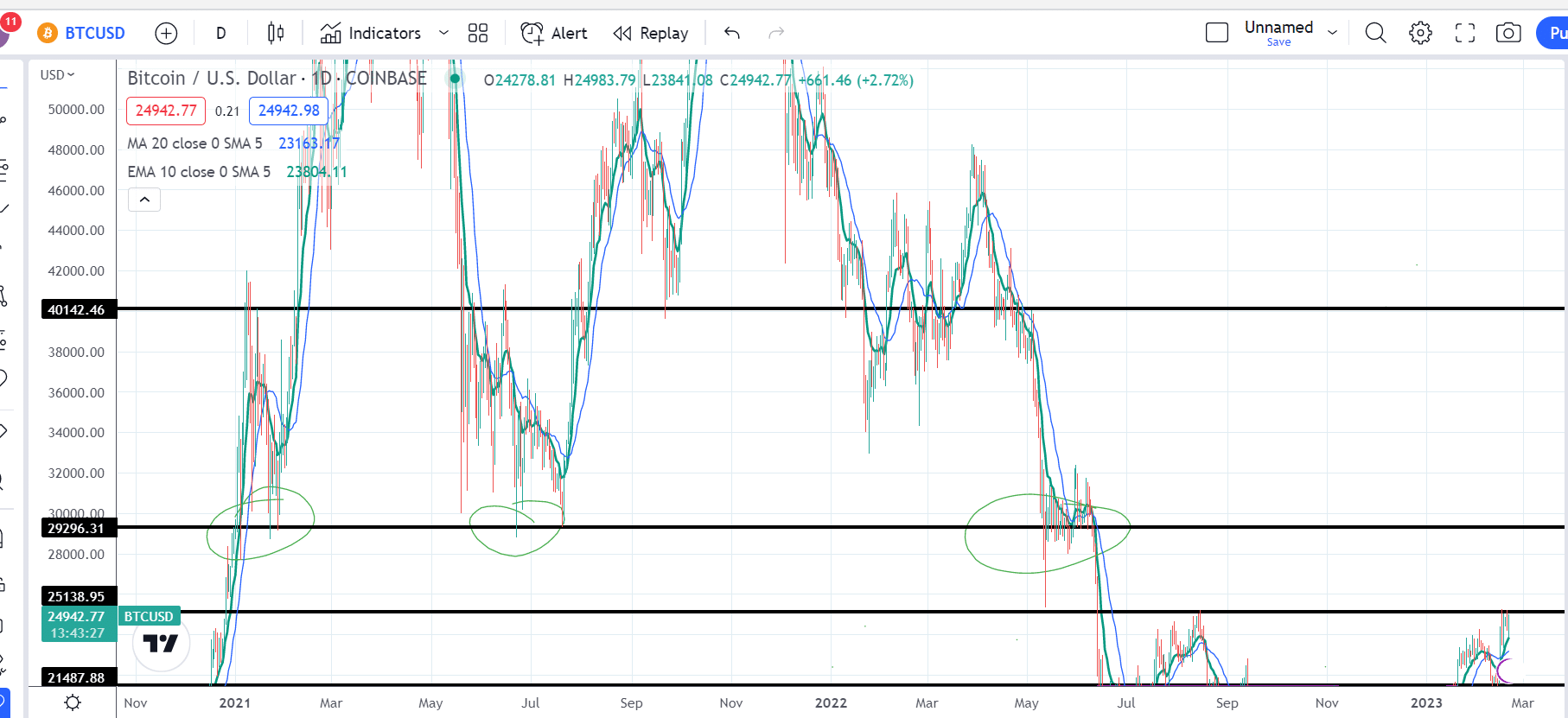Viewport: 1568px width, 718px height.
Task: Undo the last chart action
Action: point(732,33)
